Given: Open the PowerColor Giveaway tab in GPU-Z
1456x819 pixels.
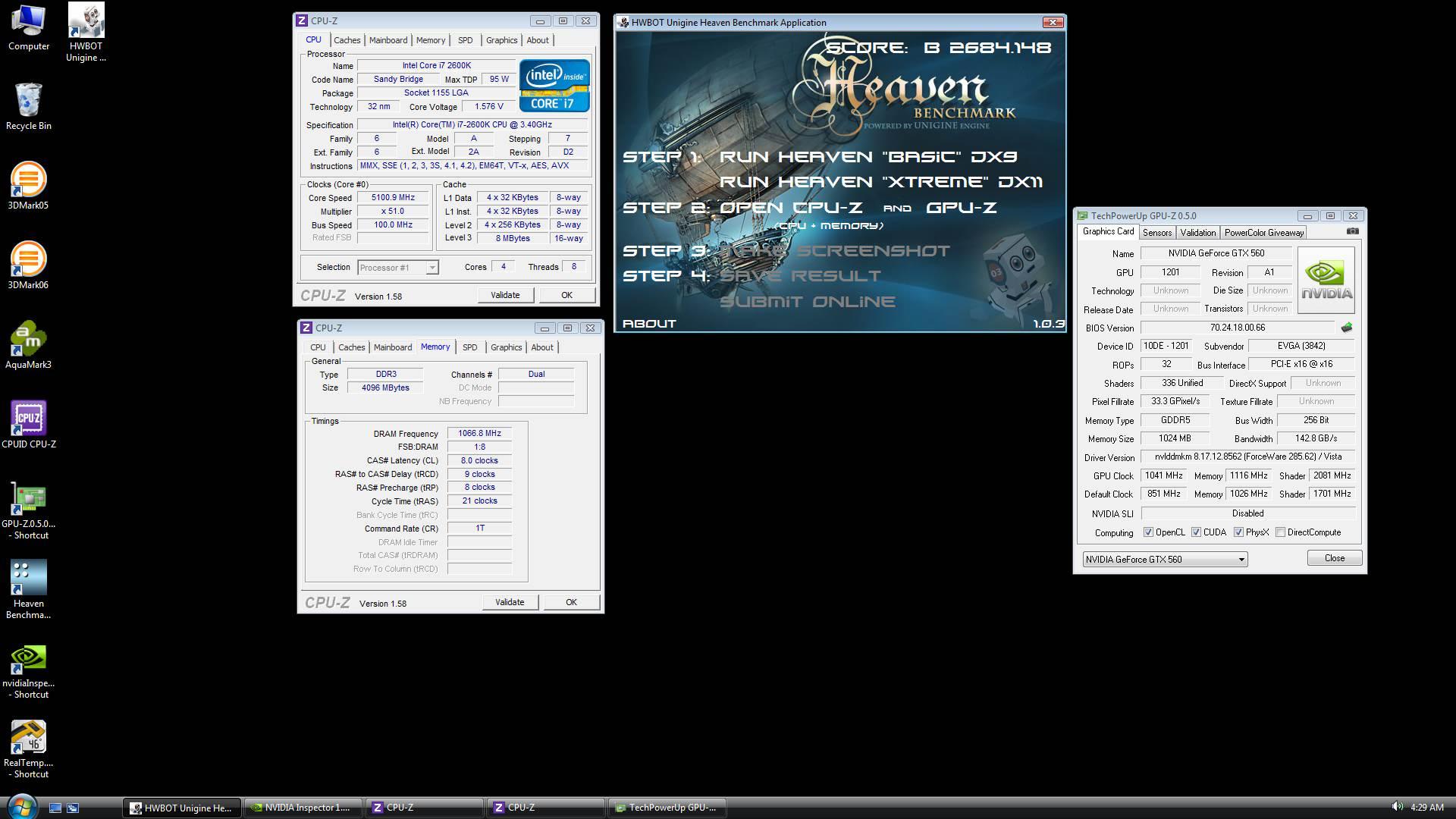Looking at the screenshot, I should pyautogui.click(x=1264, y=233).
